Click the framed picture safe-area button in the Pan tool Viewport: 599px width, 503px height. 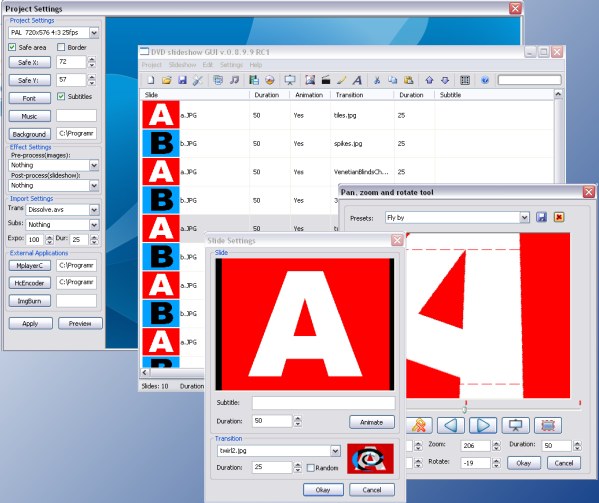[548, 425]
